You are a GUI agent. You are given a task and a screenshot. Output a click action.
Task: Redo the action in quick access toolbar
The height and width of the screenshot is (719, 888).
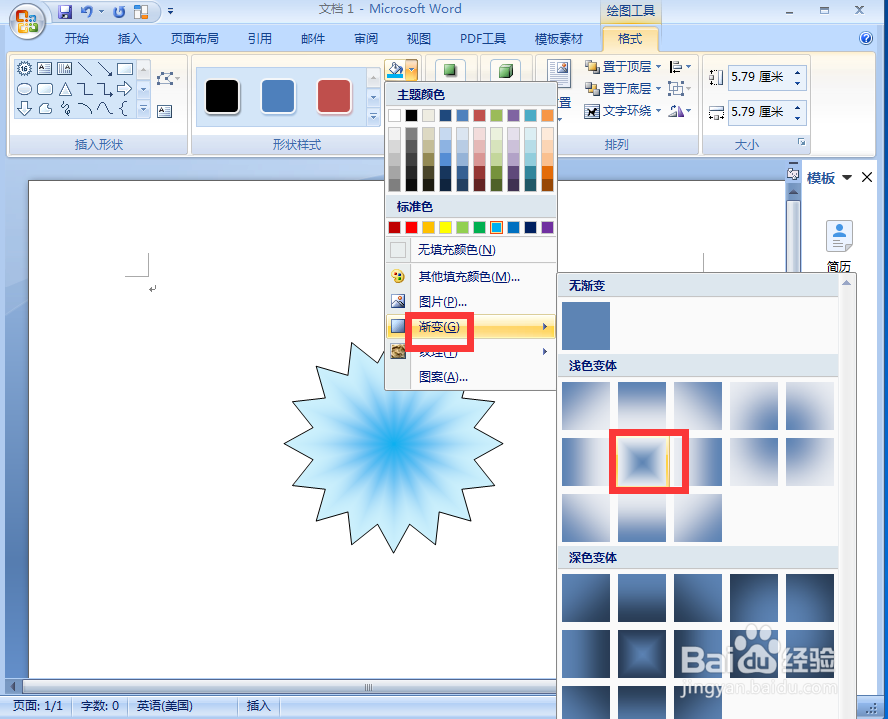pos(119,11)
